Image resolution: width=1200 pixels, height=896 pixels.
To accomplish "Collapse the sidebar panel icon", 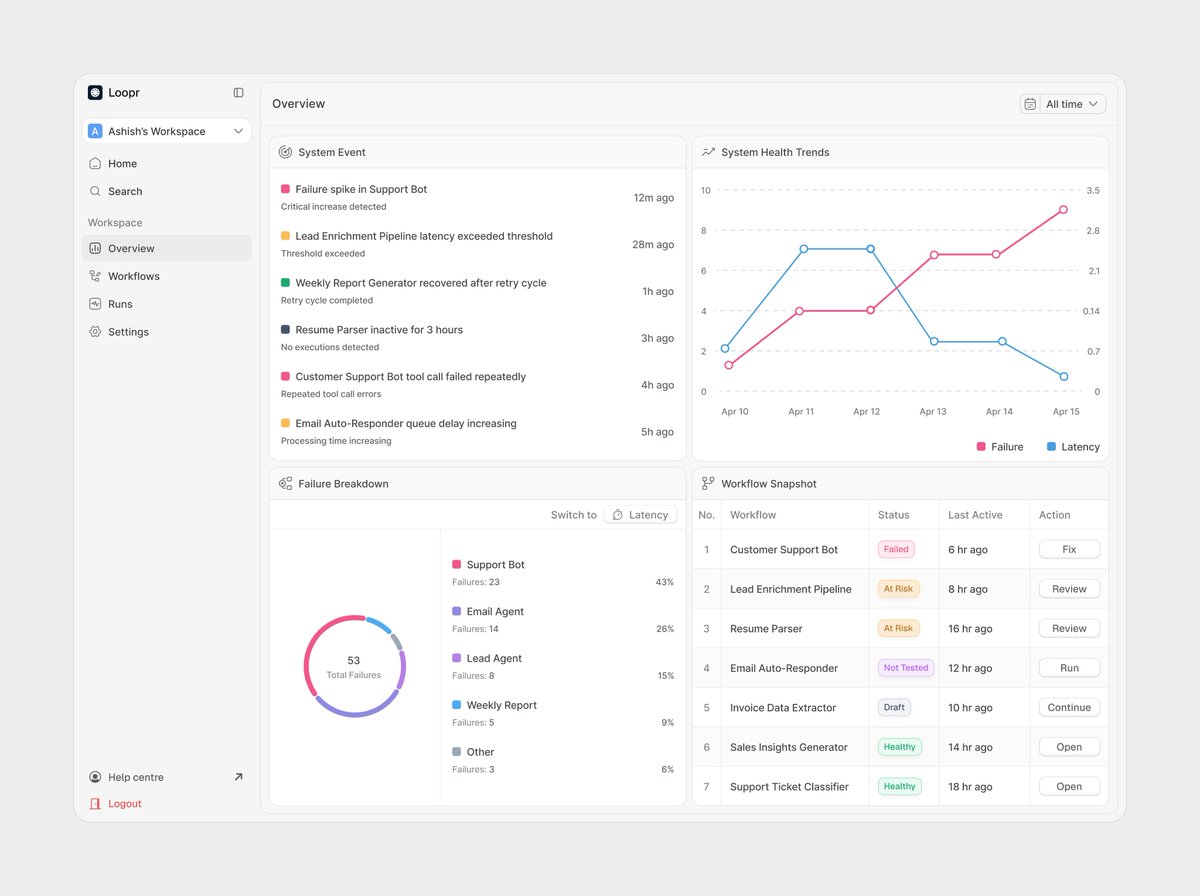I will pyautogui.click(x=238, y=92).
